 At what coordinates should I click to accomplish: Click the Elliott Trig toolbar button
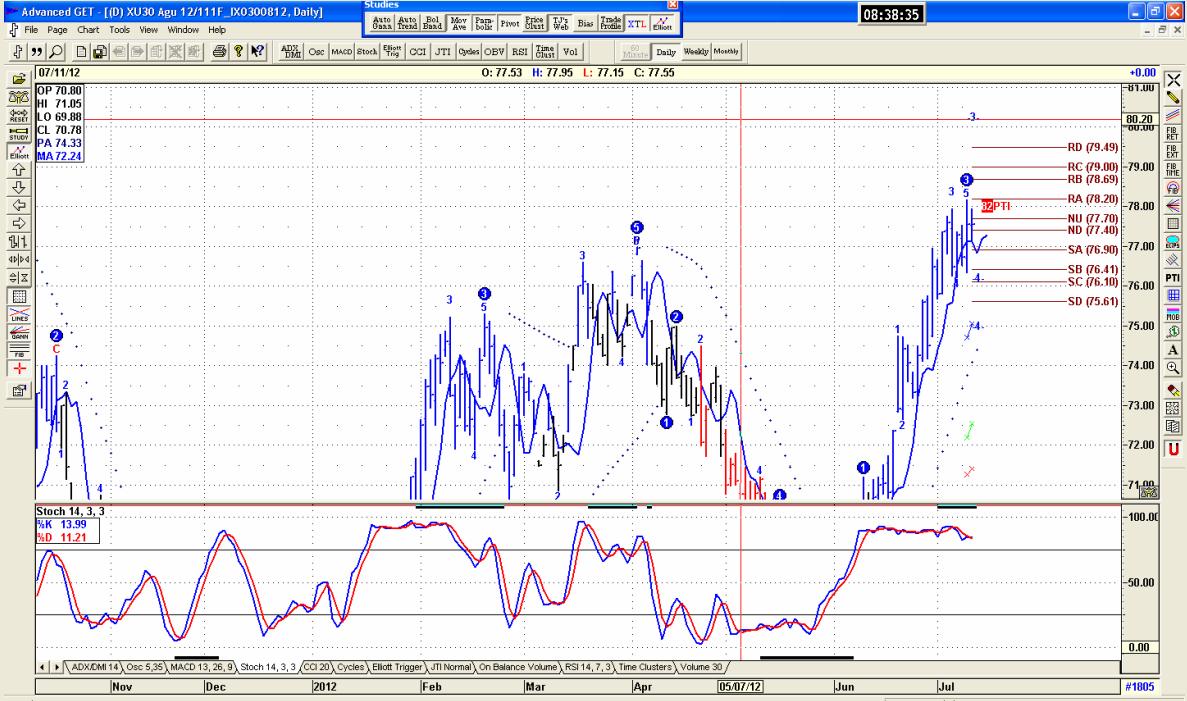(392, 51)
